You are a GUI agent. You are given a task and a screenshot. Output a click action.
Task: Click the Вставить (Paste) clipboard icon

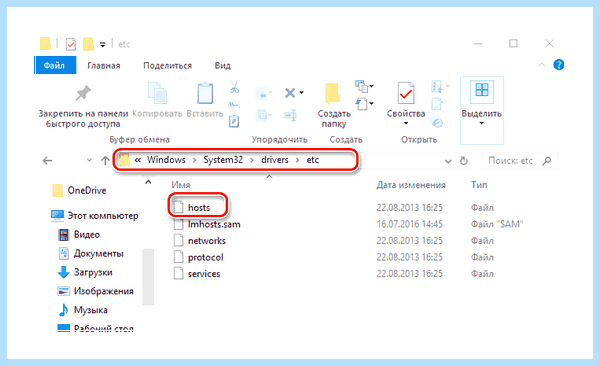coord(205,93)
